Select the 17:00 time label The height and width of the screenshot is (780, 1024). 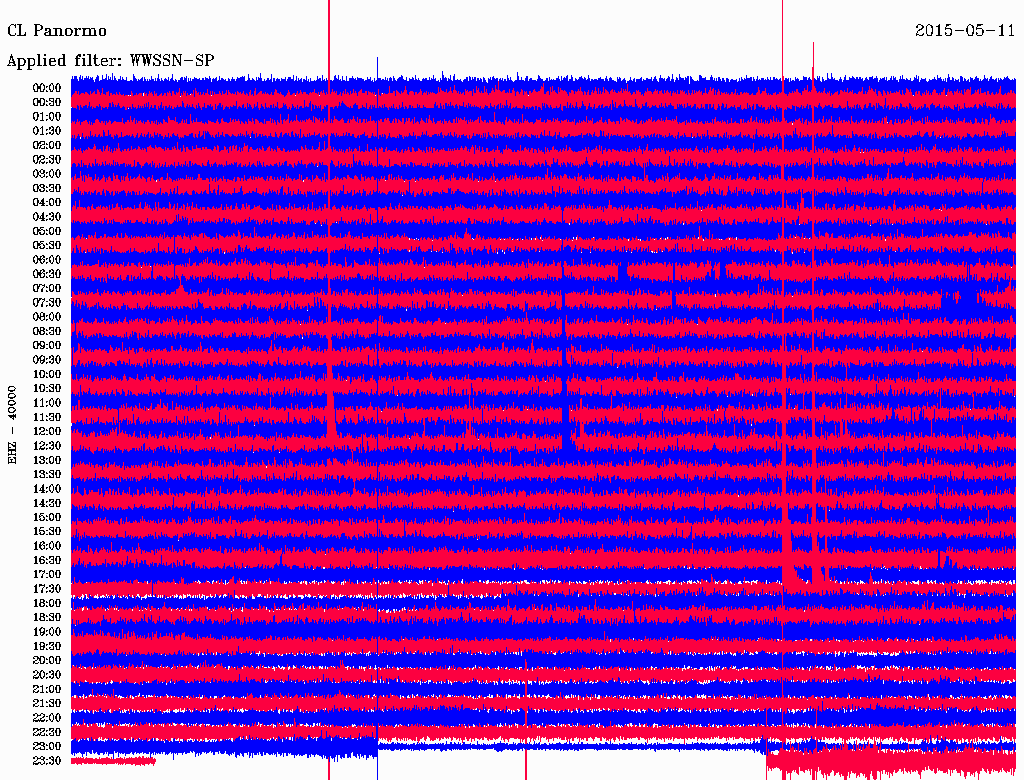pos(47,574)
